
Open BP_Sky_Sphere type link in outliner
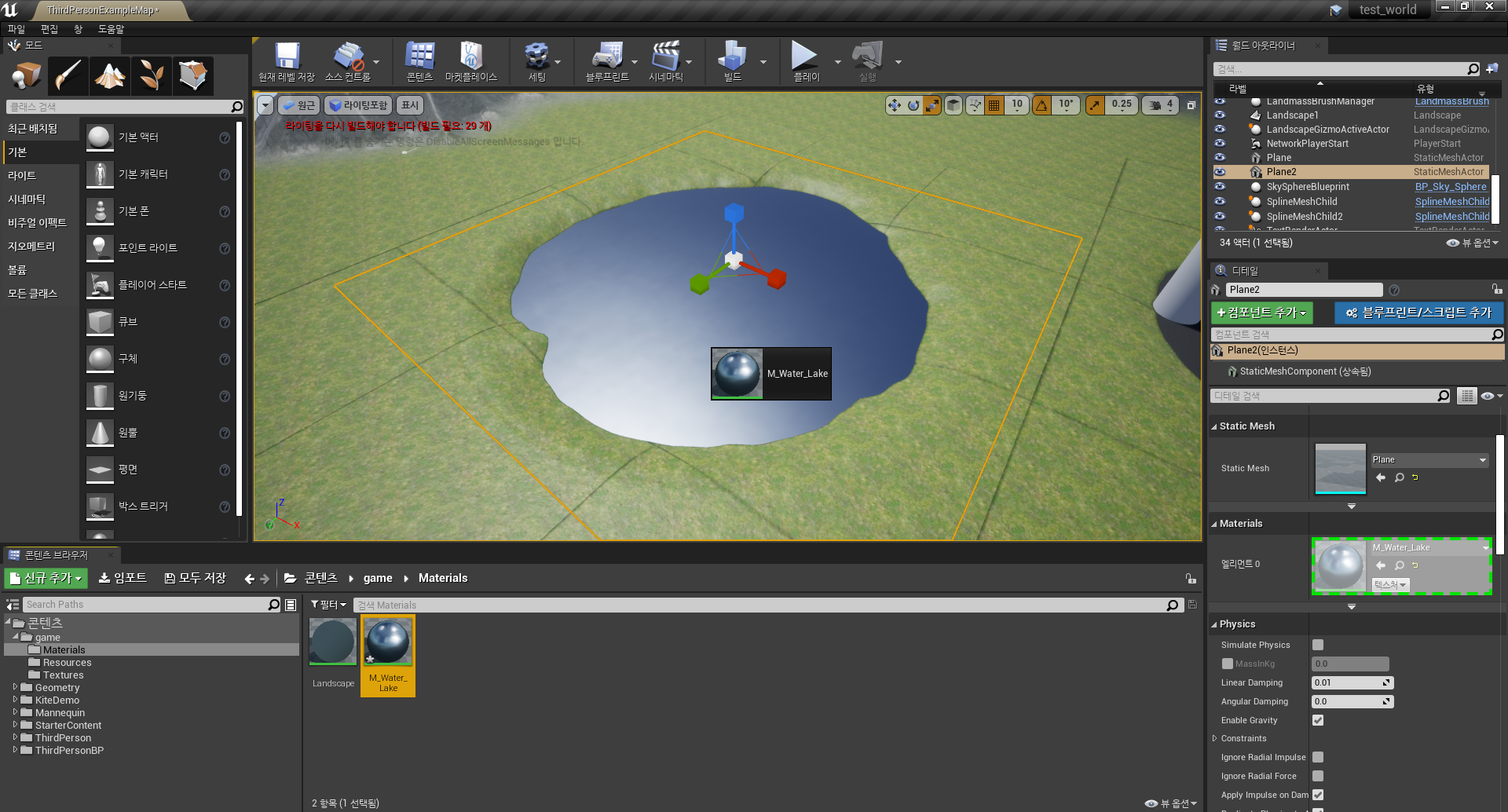click(x=1451, y=187)
